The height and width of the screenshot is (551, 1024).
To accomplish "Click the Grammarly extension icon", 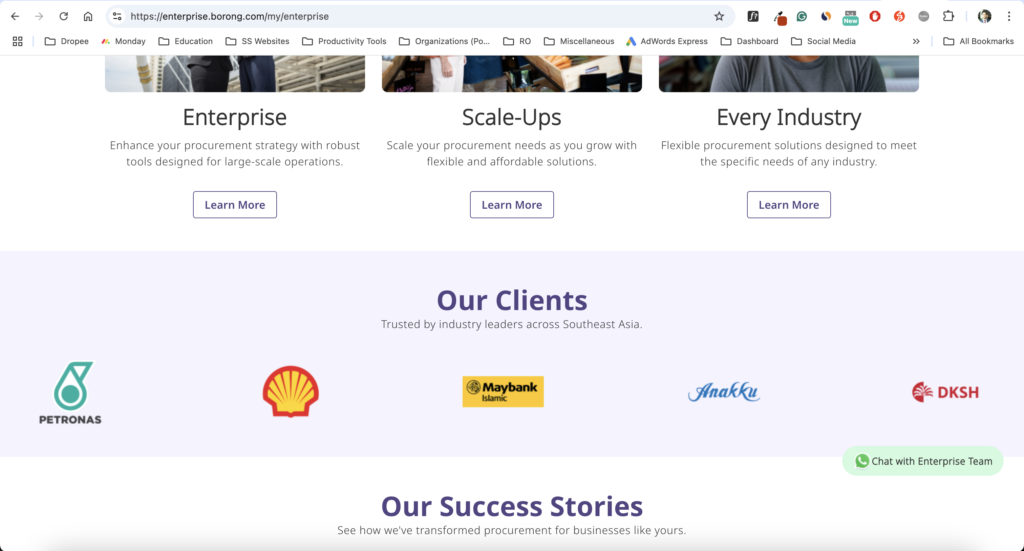I will (802, 16).
